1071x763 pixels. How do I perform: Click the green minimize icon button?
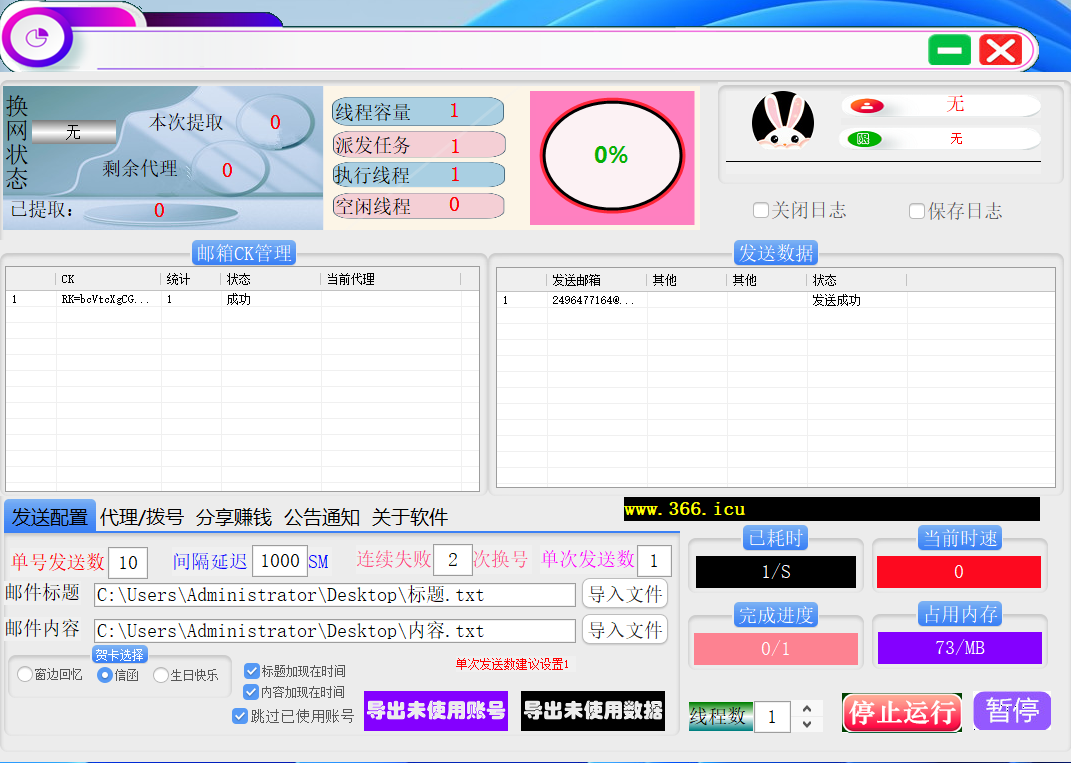[949, 50]
